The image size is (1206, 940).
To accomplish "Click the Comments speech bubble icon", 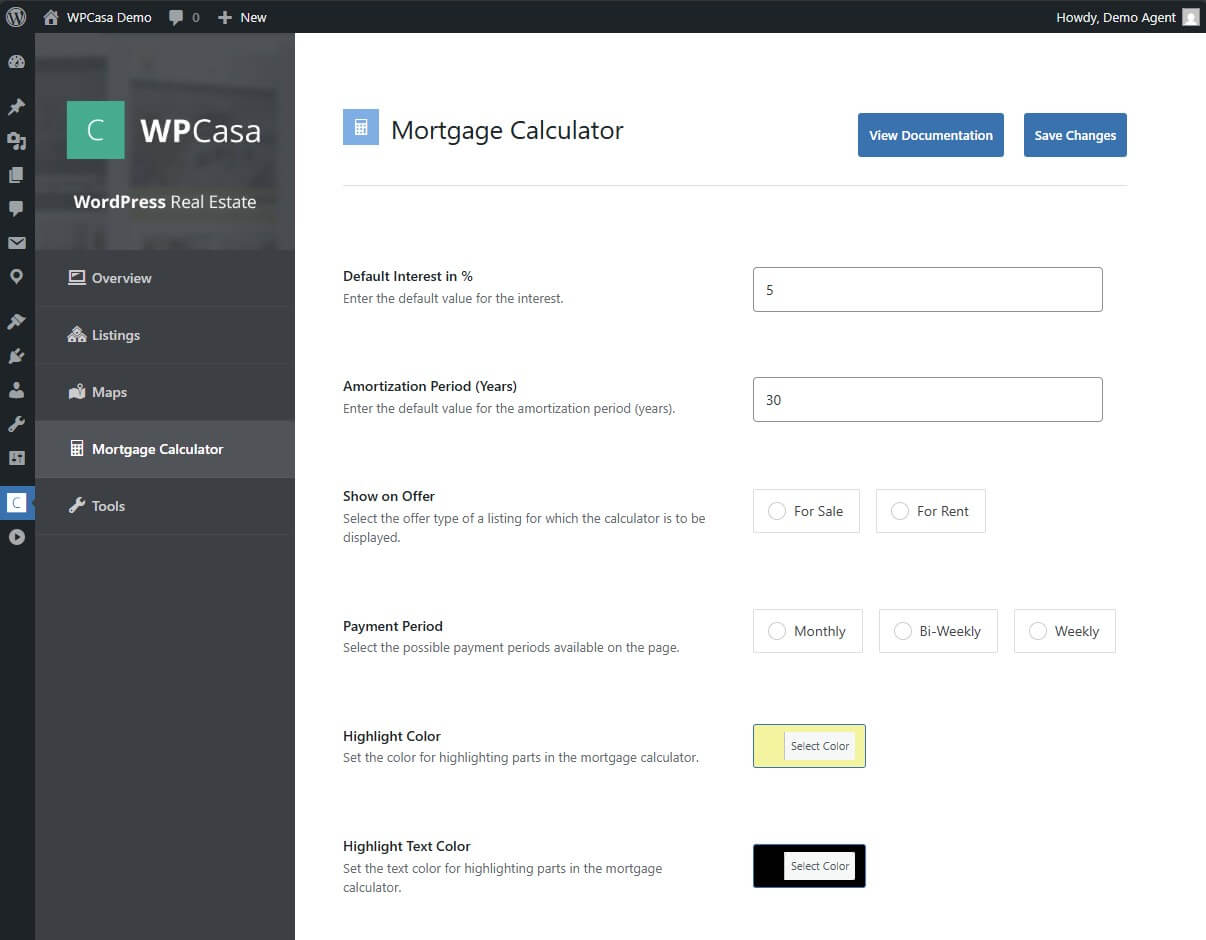I will tap(15, 208).
